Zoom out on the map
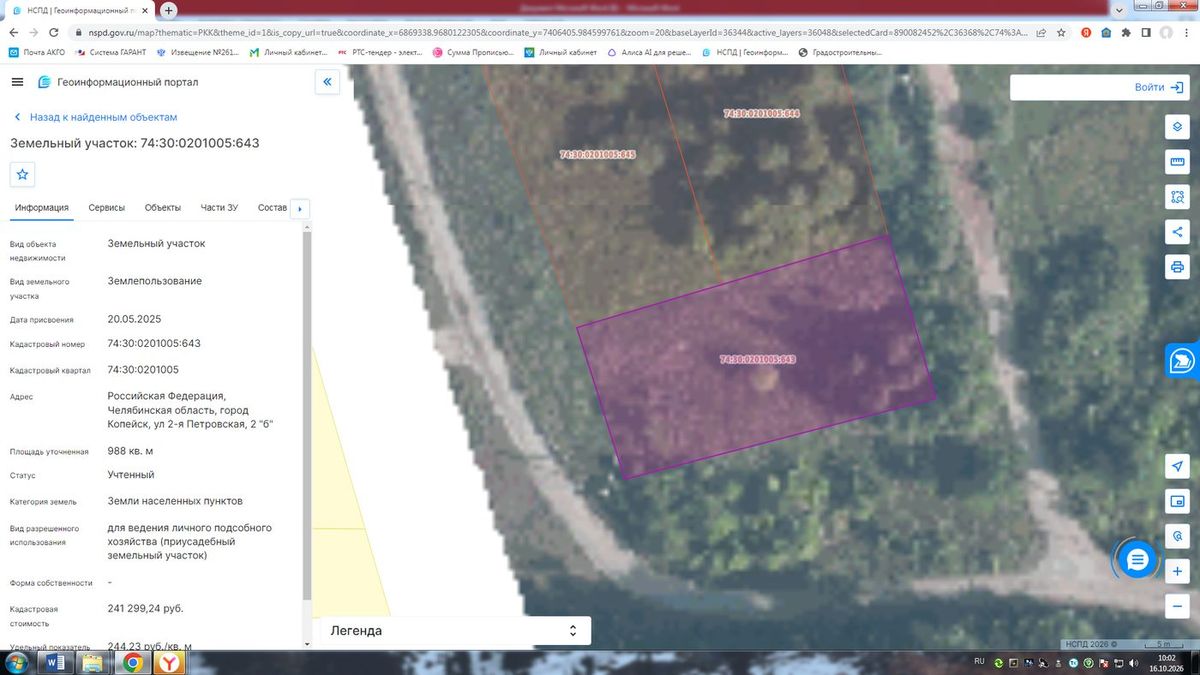The width and height of the screenshot is (1200, 675). click(x=1177, y=606)
